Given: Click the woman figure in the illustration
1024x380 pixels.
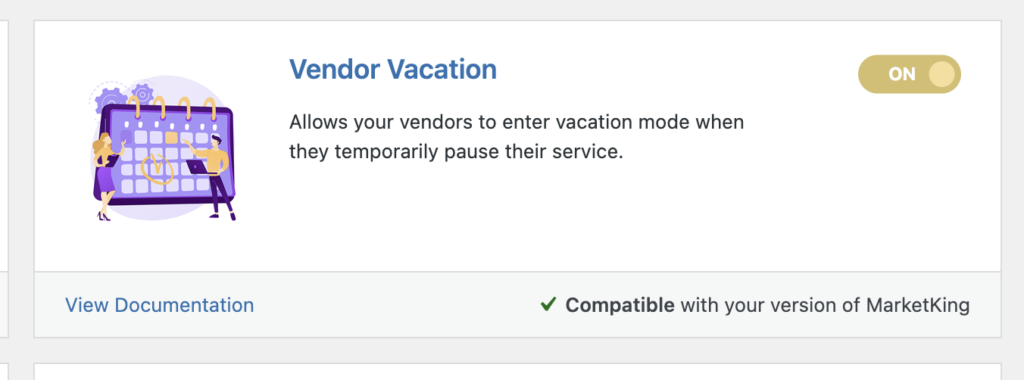Looking at the screenshot, I should (106, 176).
